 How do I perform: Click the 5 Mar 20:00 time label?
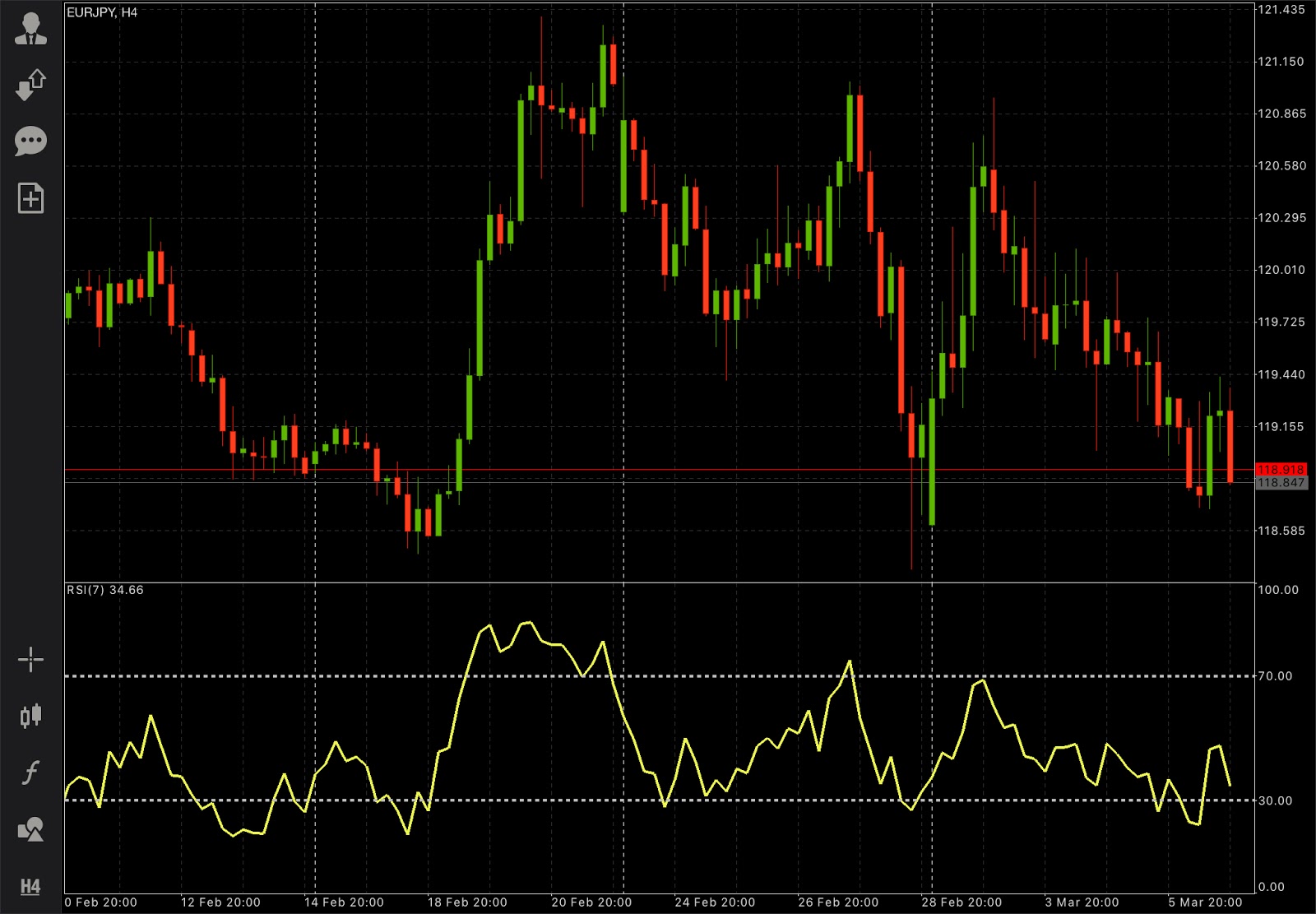(1205, 902)
